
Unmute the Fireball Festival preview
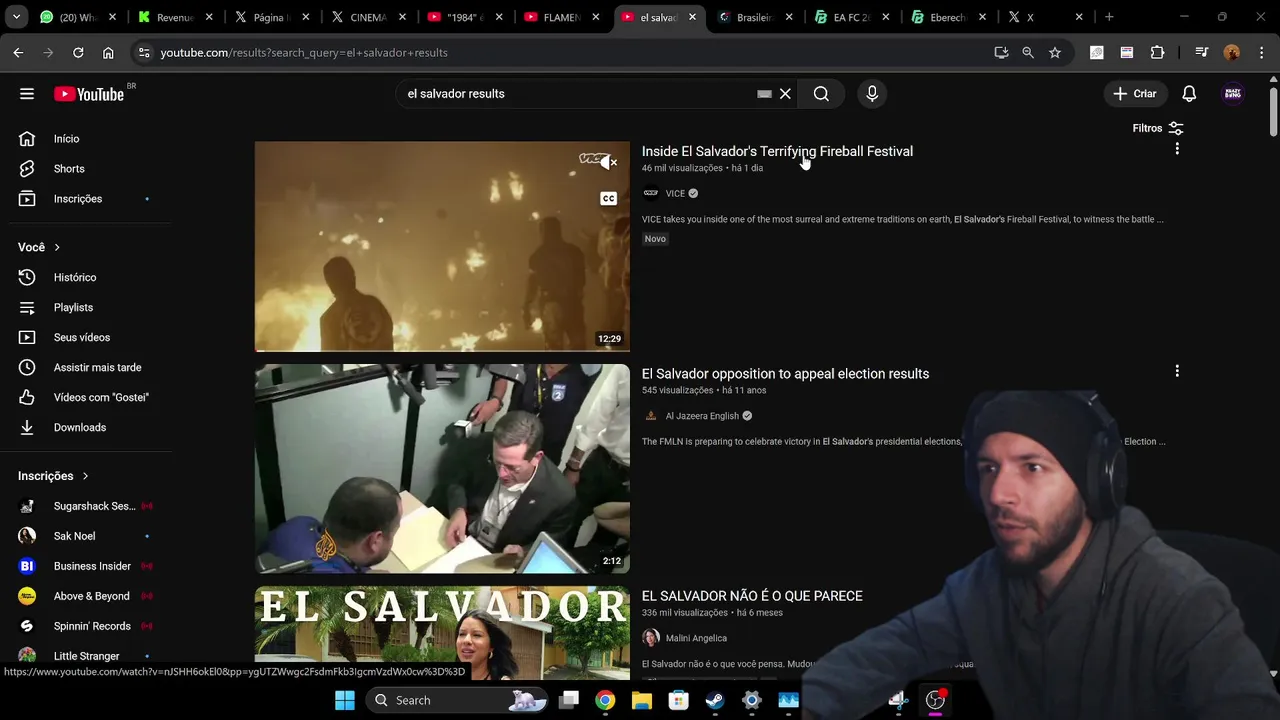pos(609,162)
